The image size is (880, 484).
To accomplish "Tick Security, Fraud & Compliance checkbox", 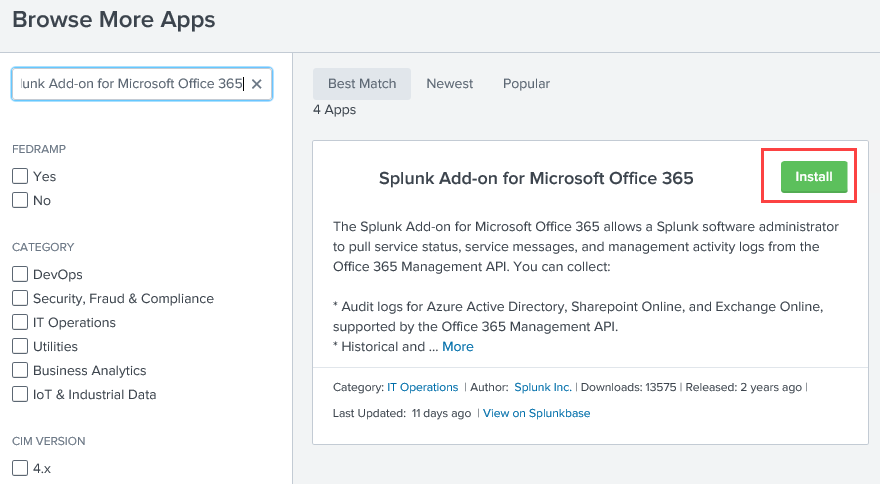I will tap(20, 298).
